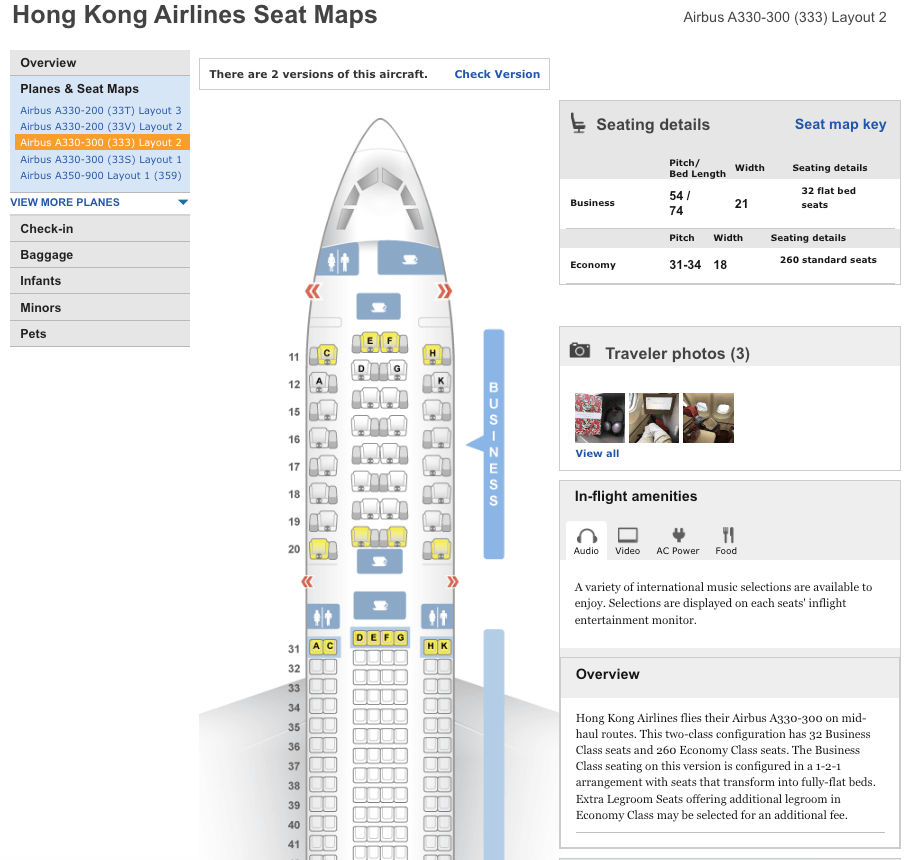Click the camera icon beside Traveler photos
Viewport: 912px width, 860px height.
coord(579,351)
